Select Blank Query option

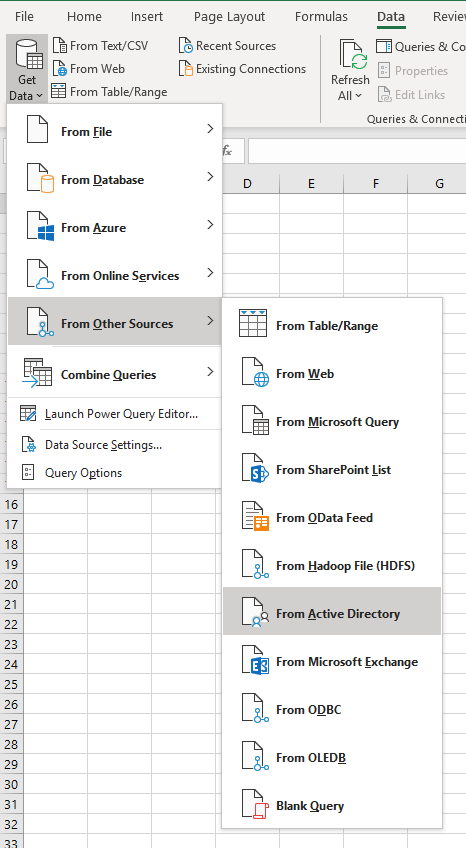tap(332, 804)
